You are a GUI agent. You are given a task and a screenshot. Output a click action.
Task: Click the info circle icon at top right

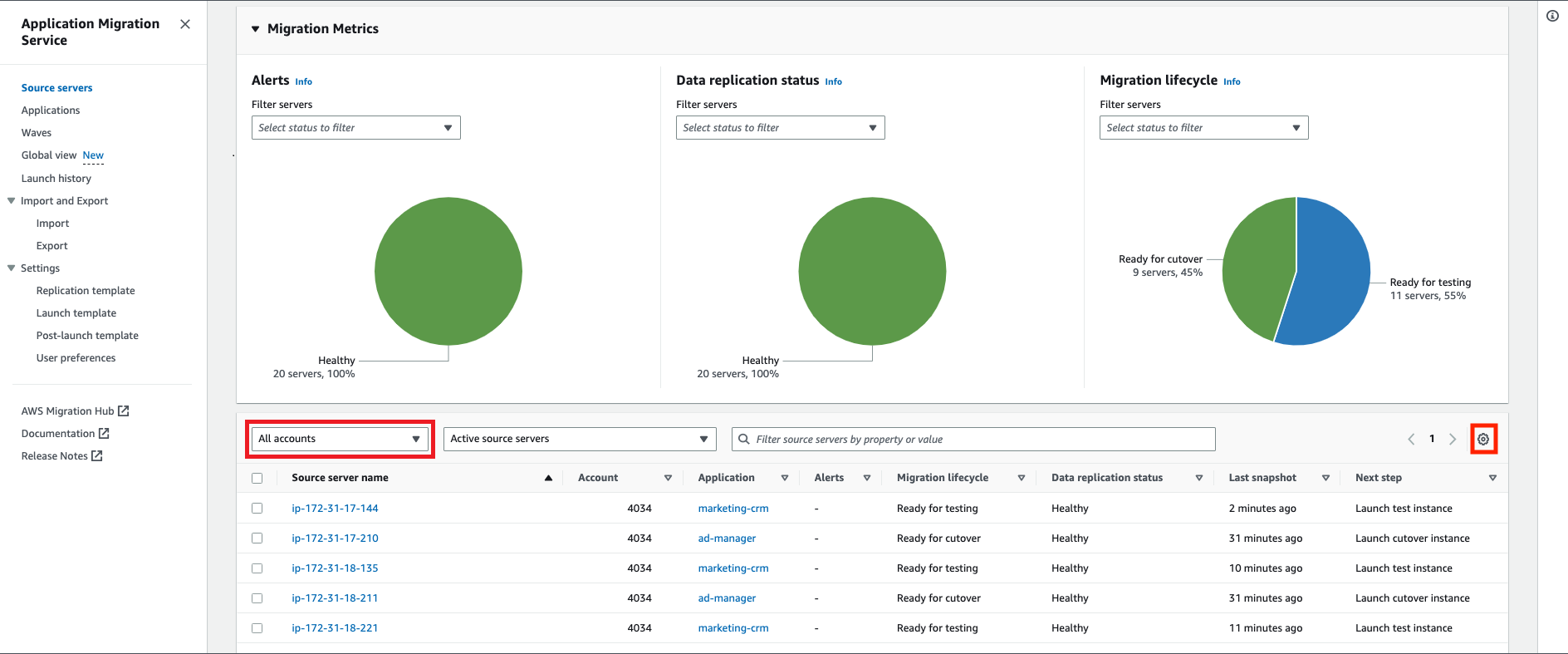coord(1552,16)
